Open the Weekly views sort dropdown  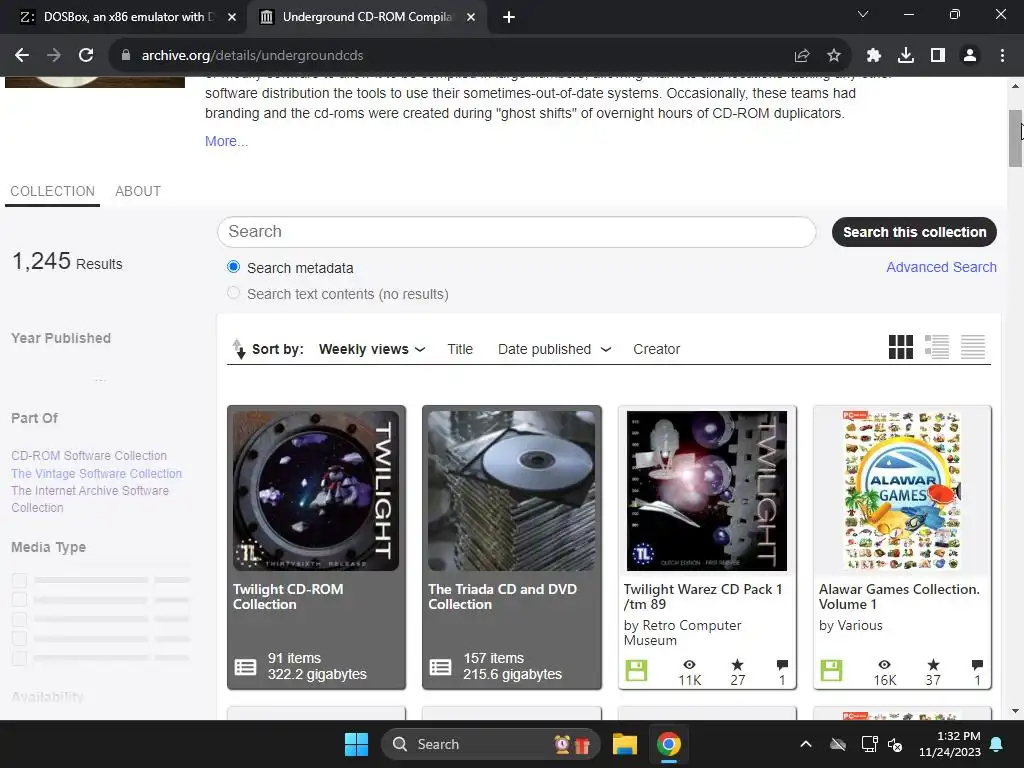point(372,349)
